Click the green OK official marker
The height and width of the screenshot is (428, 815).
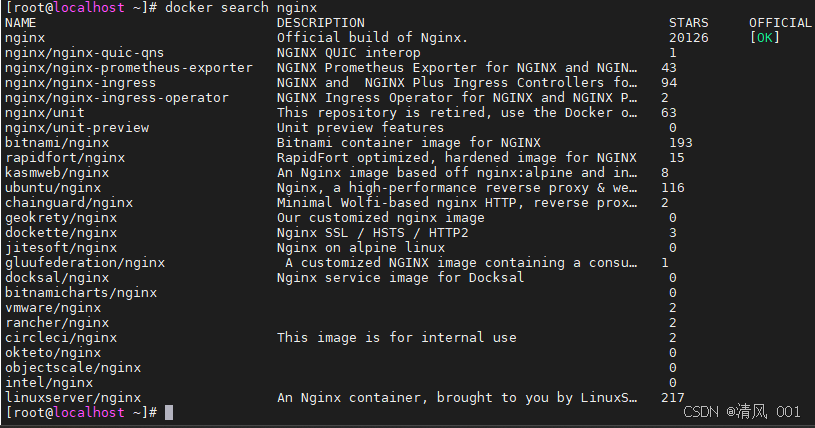(x=765, y=37)
